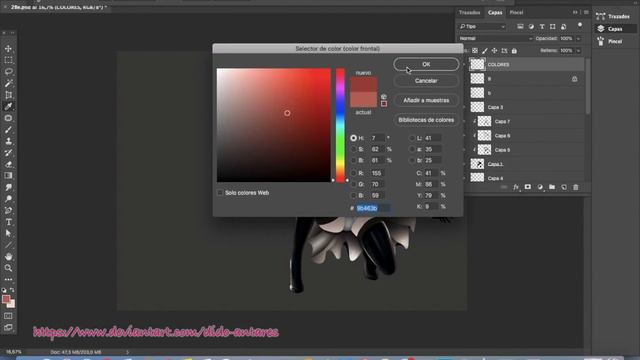Open the Opacidad slider arrow
This screenshot has height=360, width=640.
click(x=578, y=38)
